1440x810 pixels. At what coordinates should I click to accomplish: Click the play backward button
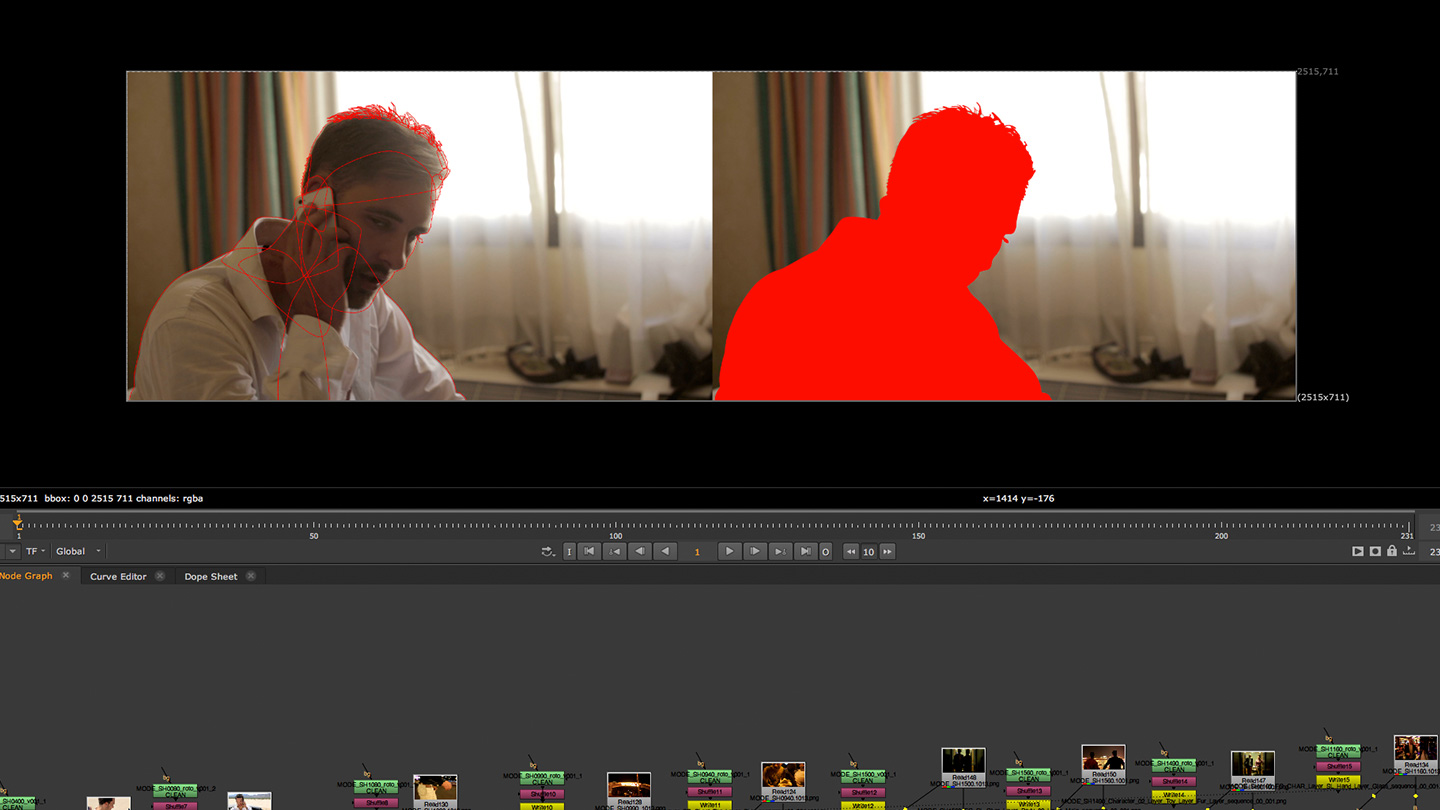click(x=665, y=551)
